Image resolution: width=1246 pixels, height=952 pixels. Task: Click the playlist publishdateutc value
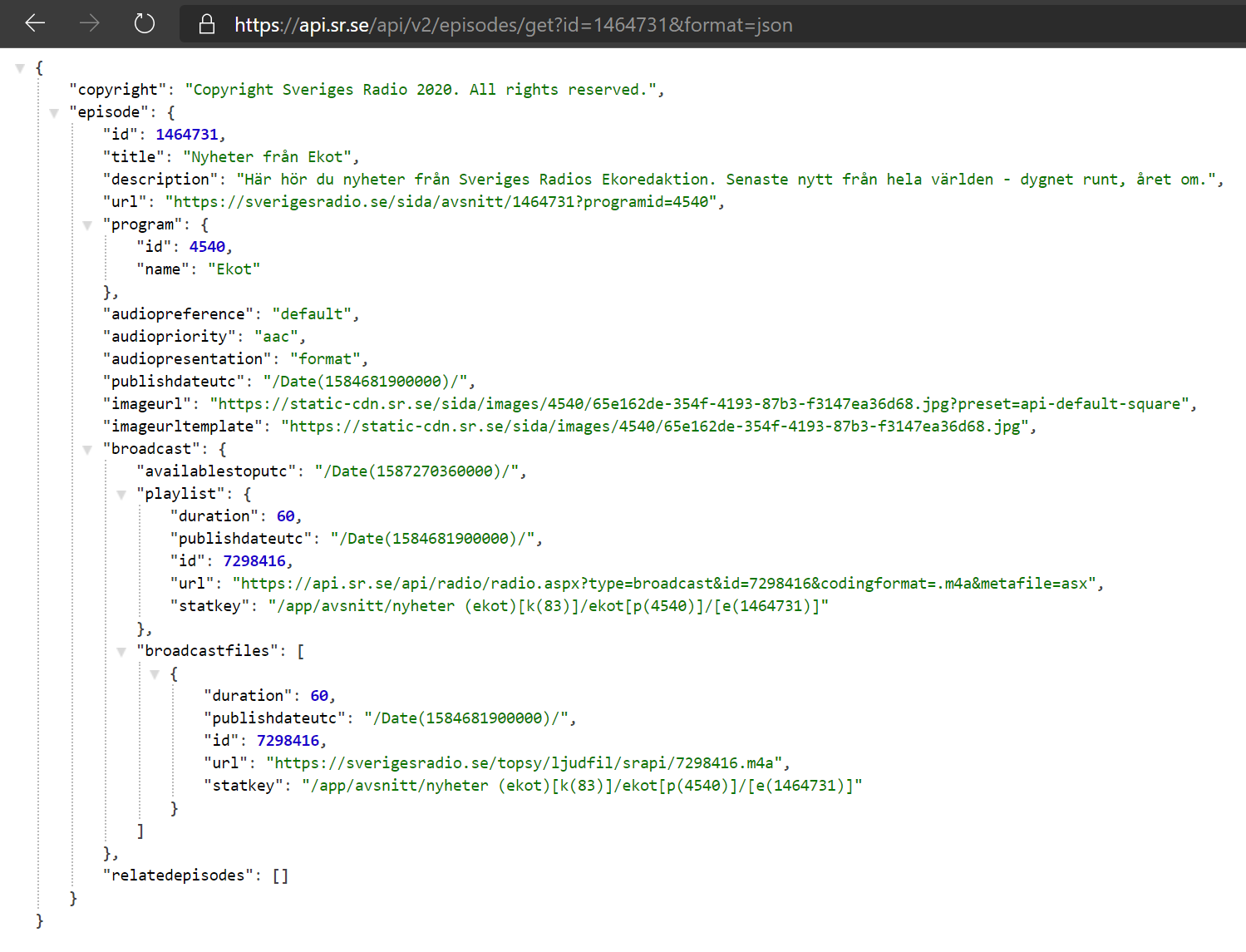pos(433,539)
